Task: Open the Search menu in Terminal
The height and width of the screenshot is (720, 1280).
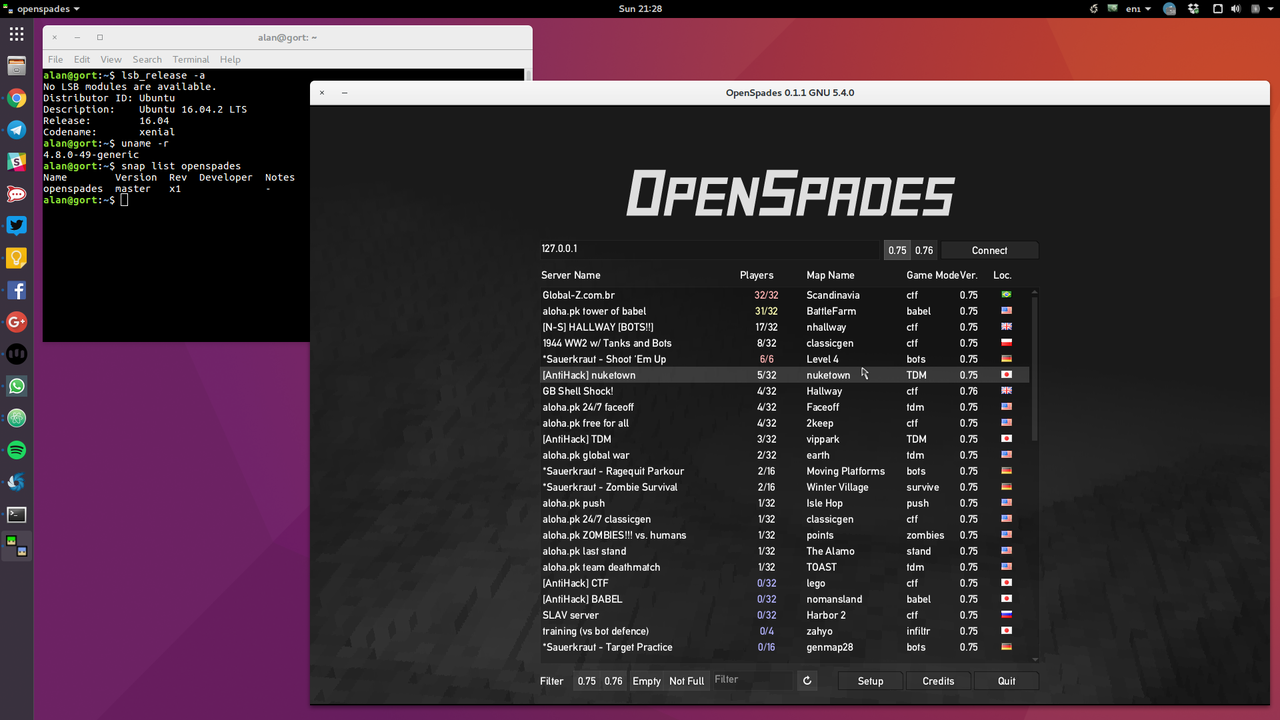Action: [147, 59]
